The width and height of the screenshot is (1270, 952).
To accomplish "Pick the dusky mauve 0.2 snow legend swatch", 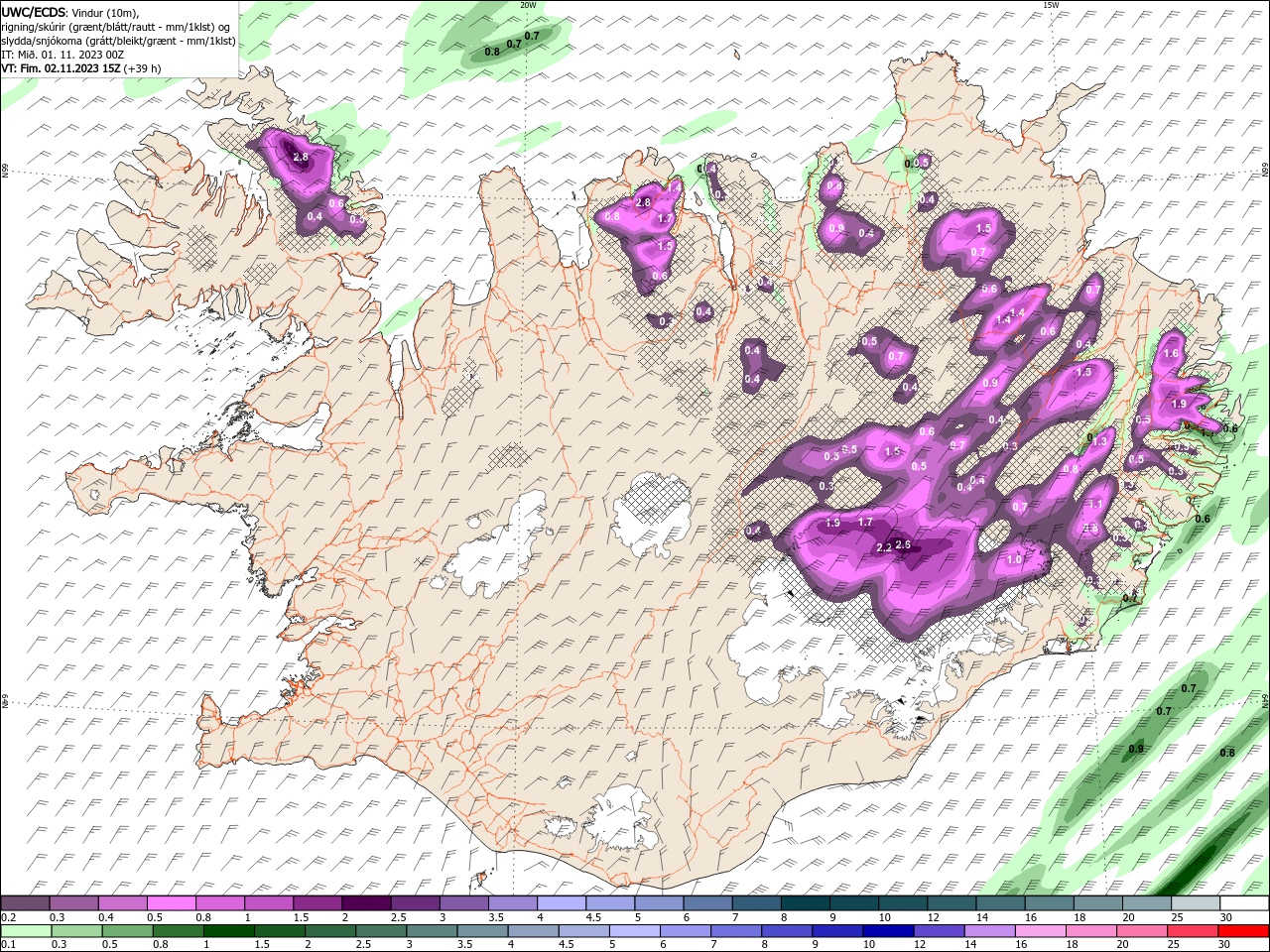I will pos(25,903).
